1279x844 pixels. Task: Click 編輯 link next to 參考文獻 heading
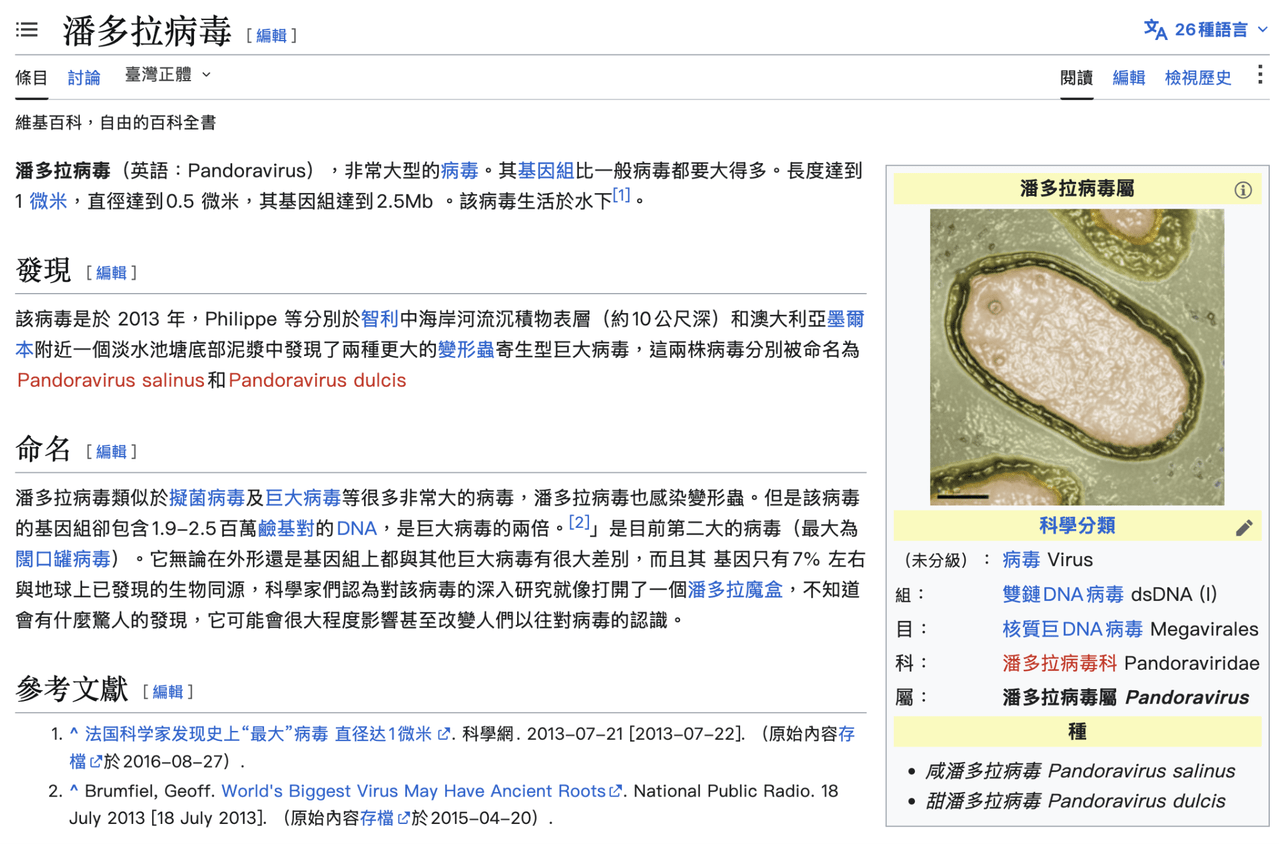pos(168,692)
